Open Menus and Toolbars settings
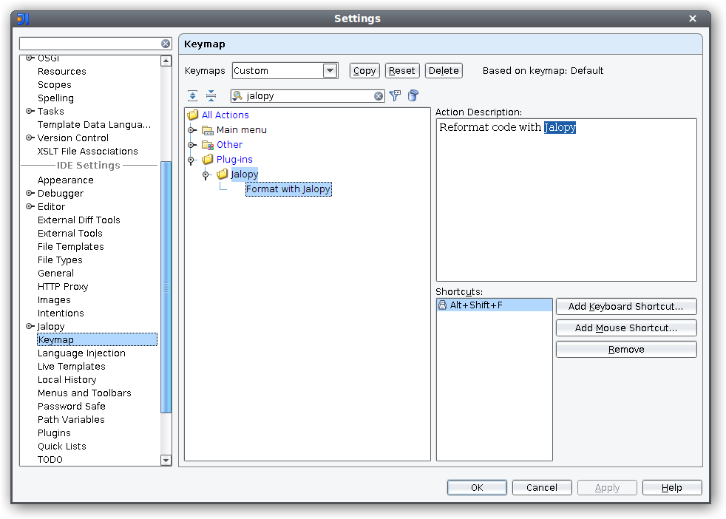This screenshot has width=726, height=519. [84, 393]
